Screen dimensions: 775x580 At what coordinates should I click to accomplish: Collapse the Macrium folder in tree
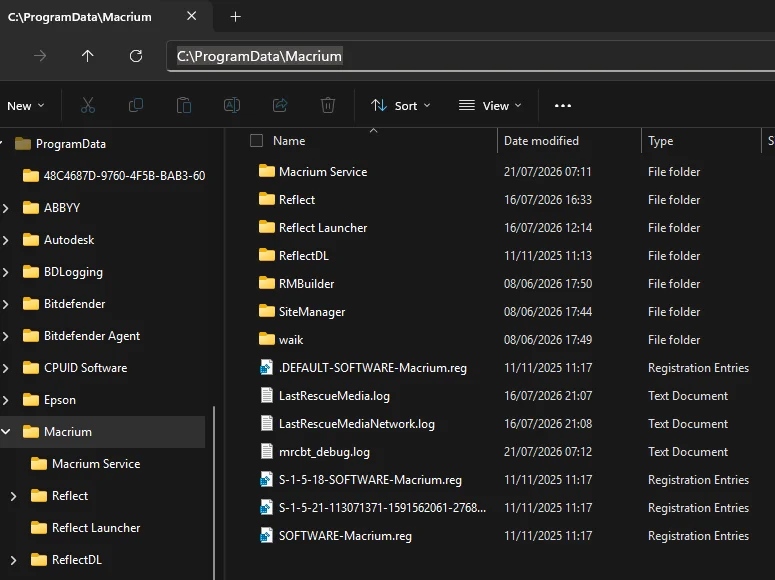pyautogui.click(x=6, y=432)
